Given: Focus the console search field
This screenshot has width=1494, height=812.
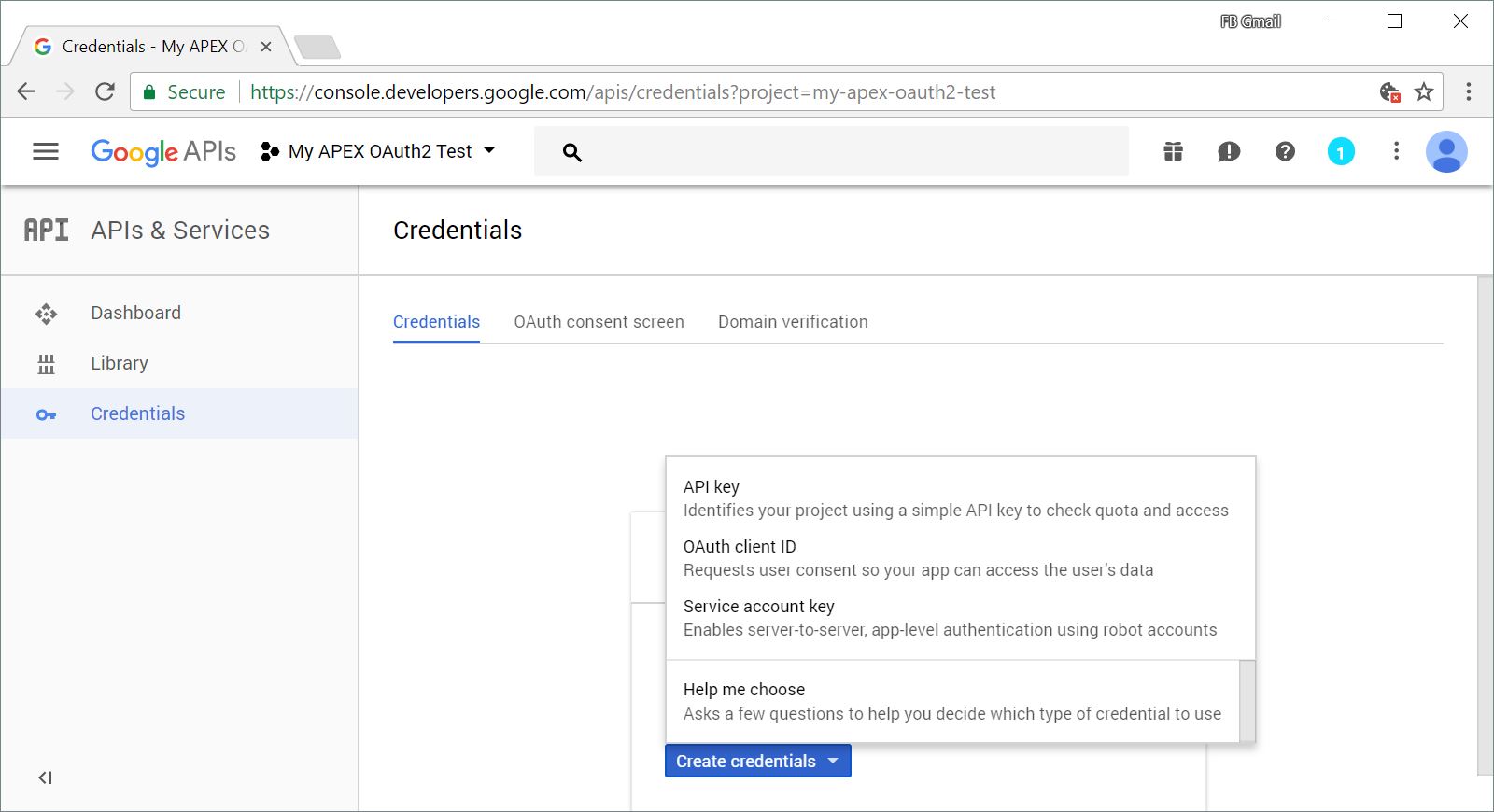Looking at the screenshot, I should [x=831, y=151].
